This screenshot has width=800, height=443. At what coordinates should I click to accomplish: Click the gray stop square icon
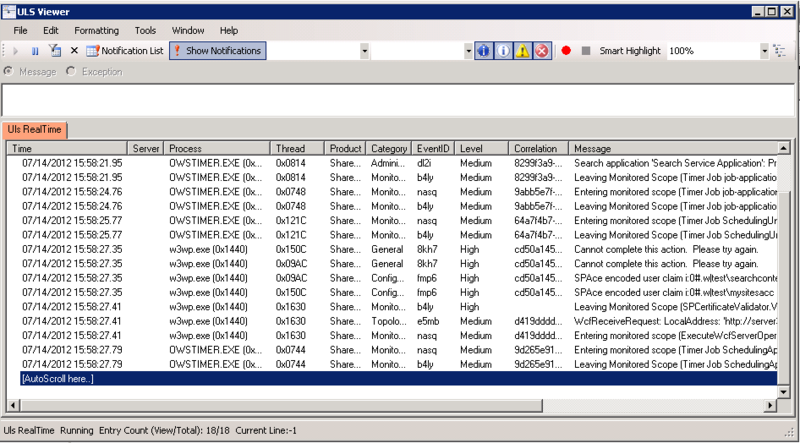(586, 51)
